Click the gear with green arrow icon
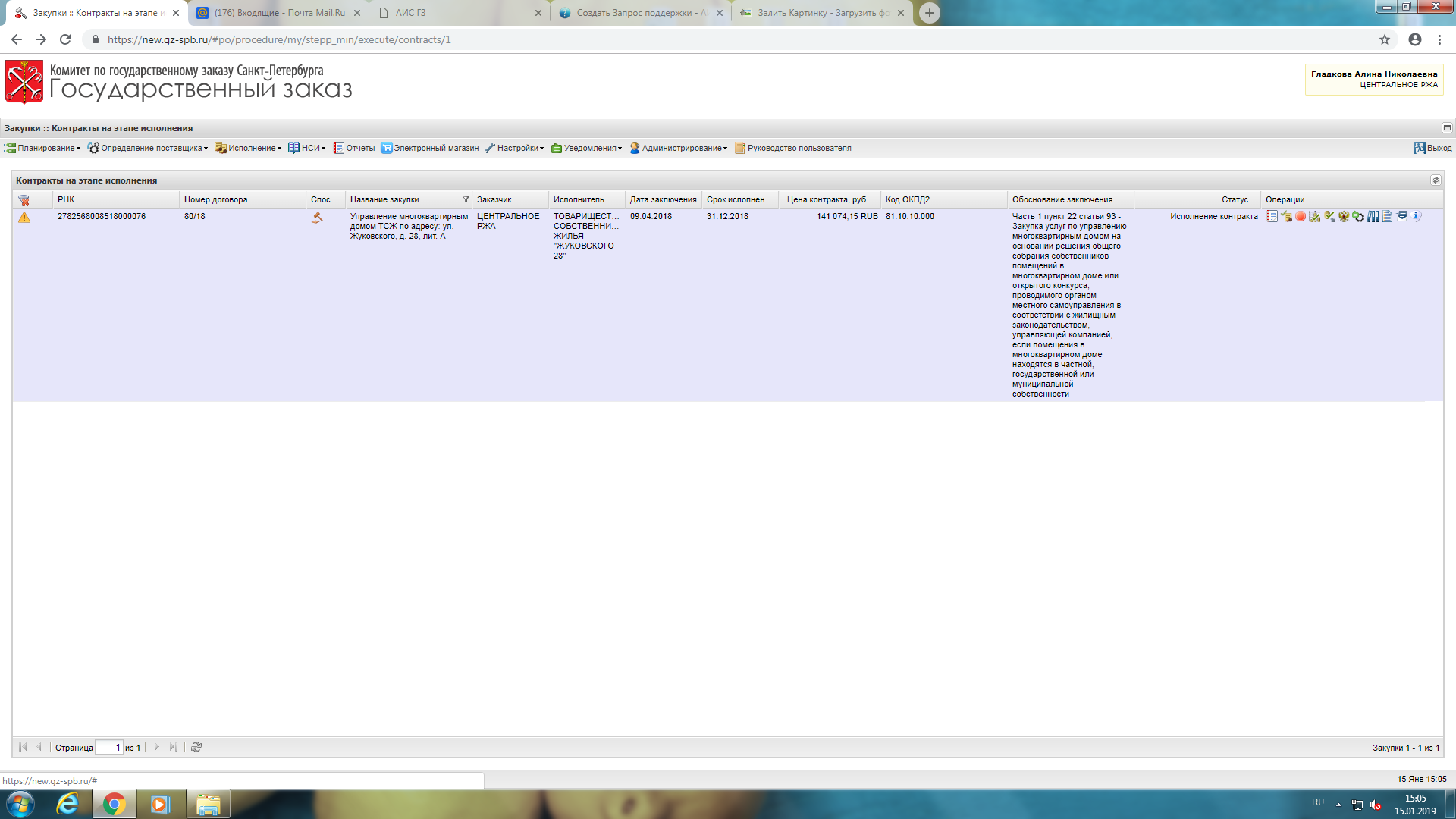This screenshot has width=1456, height=819. coord(1358,216)
